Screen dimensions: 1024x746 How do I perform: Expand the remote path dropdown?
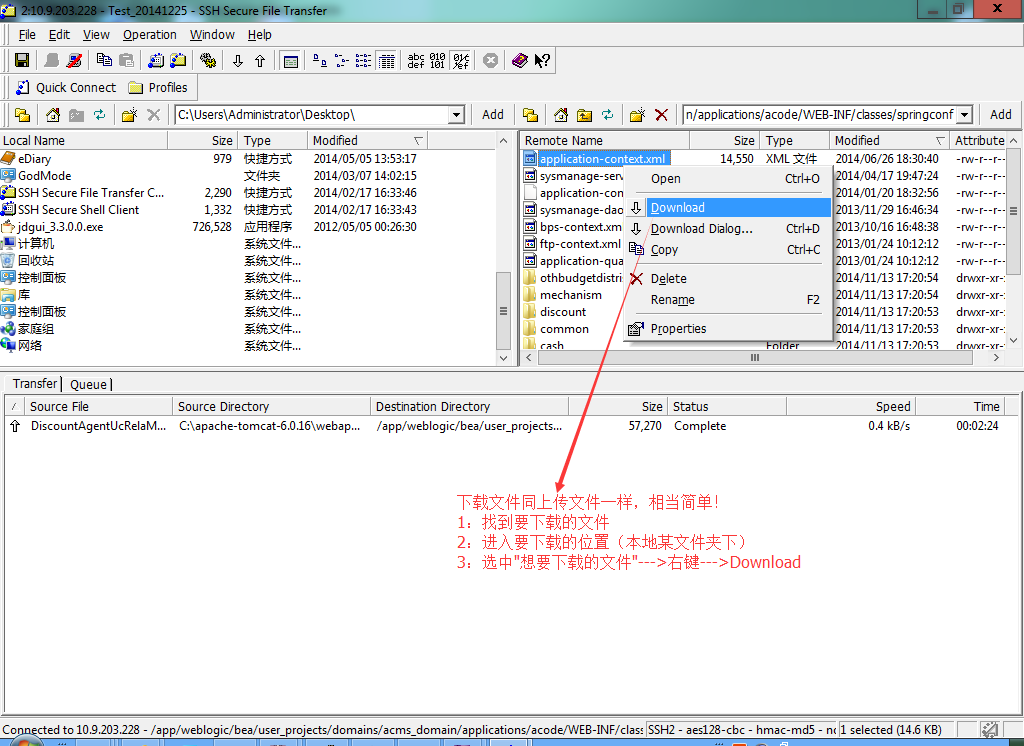tap(965, 115)
